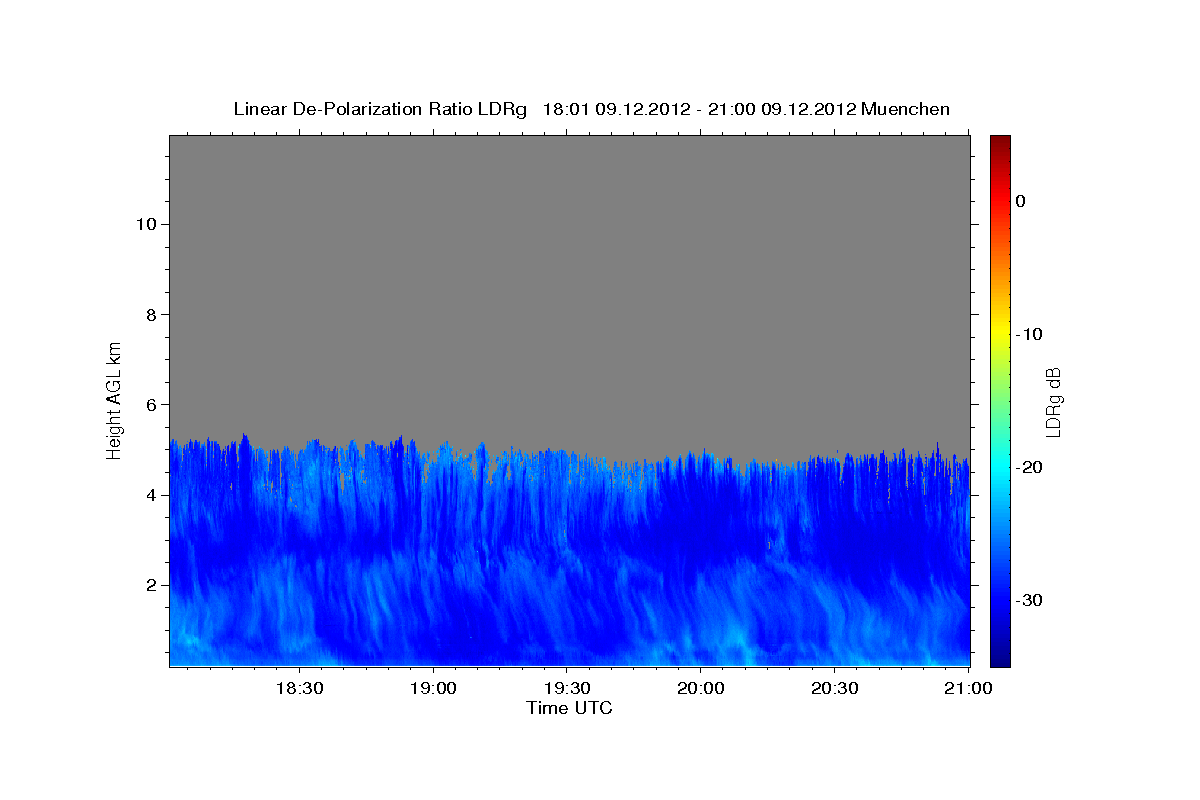
Task: Click the height axis label 2
Action: (x=151, y=585)
